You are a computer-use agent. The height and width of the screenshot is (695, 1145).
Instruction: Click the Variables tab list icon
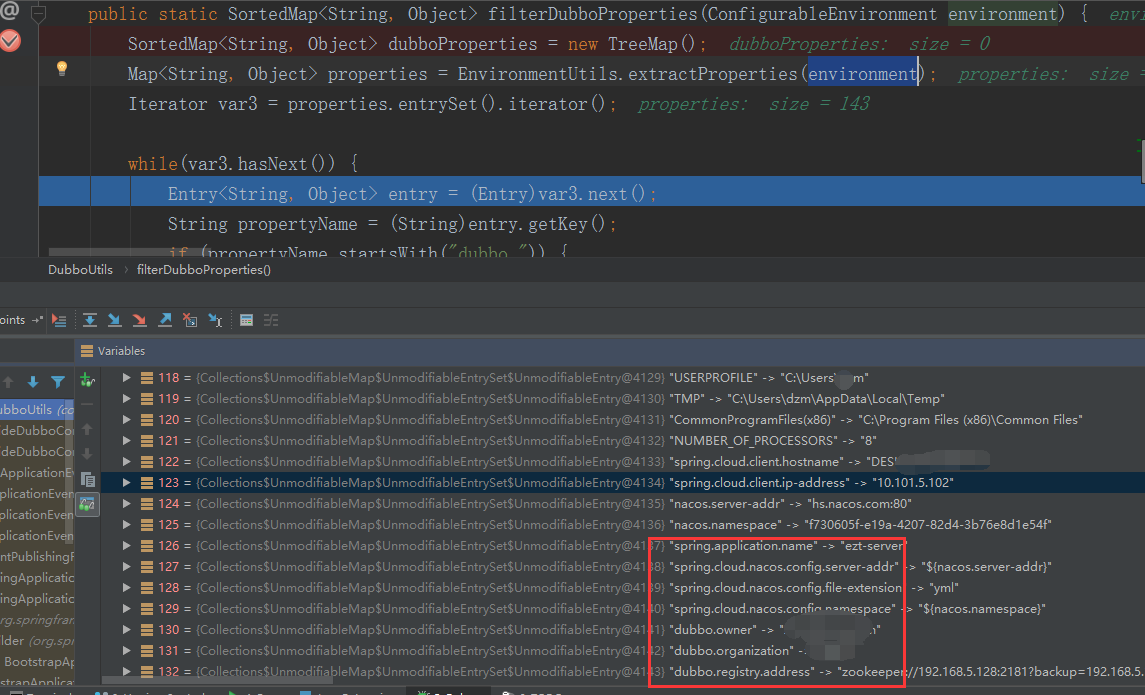tap(87, 351)
